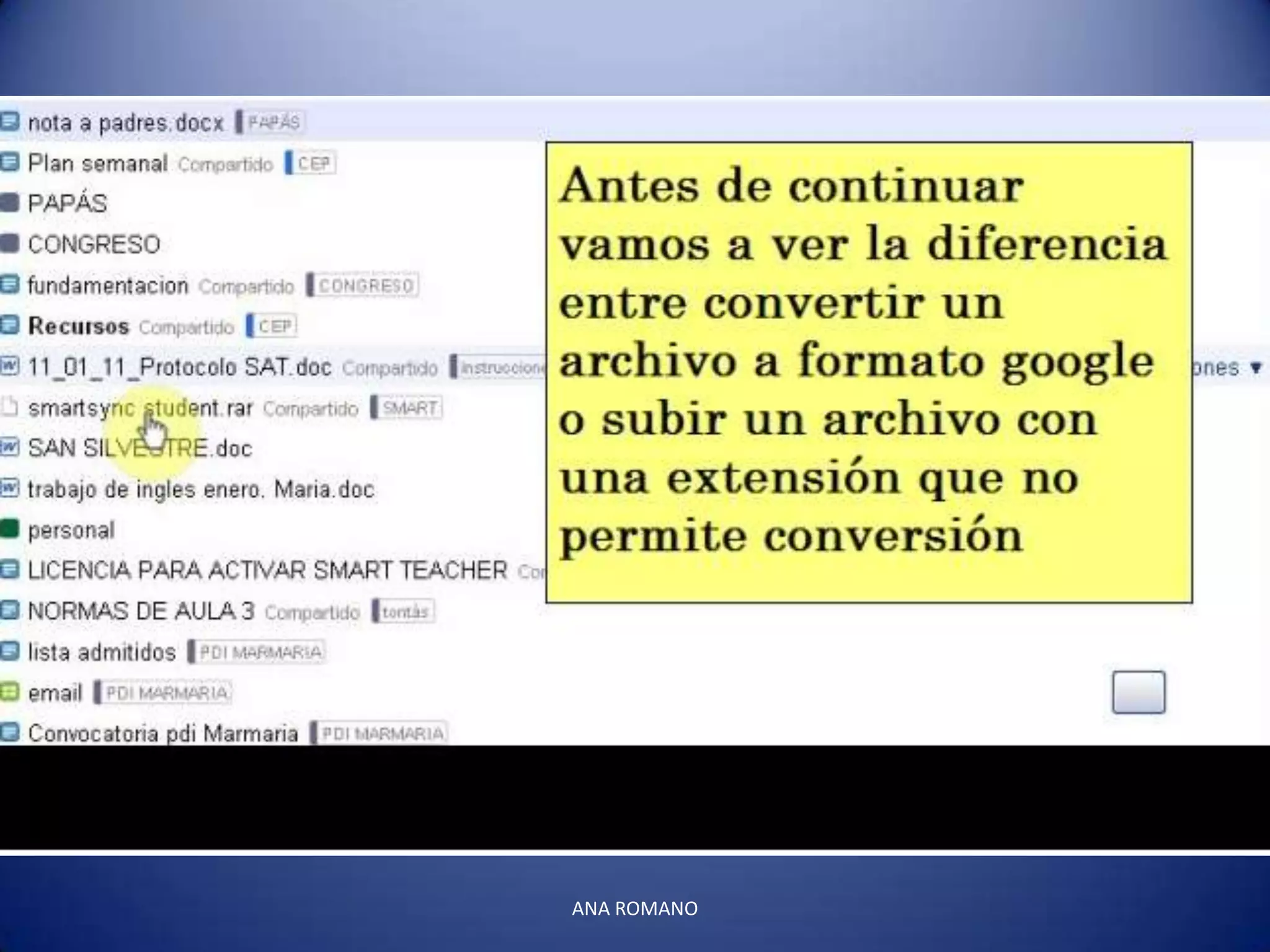Click the green personal folder icon
The width and height of the screenshot is (1270, 952).
[9, 529]
